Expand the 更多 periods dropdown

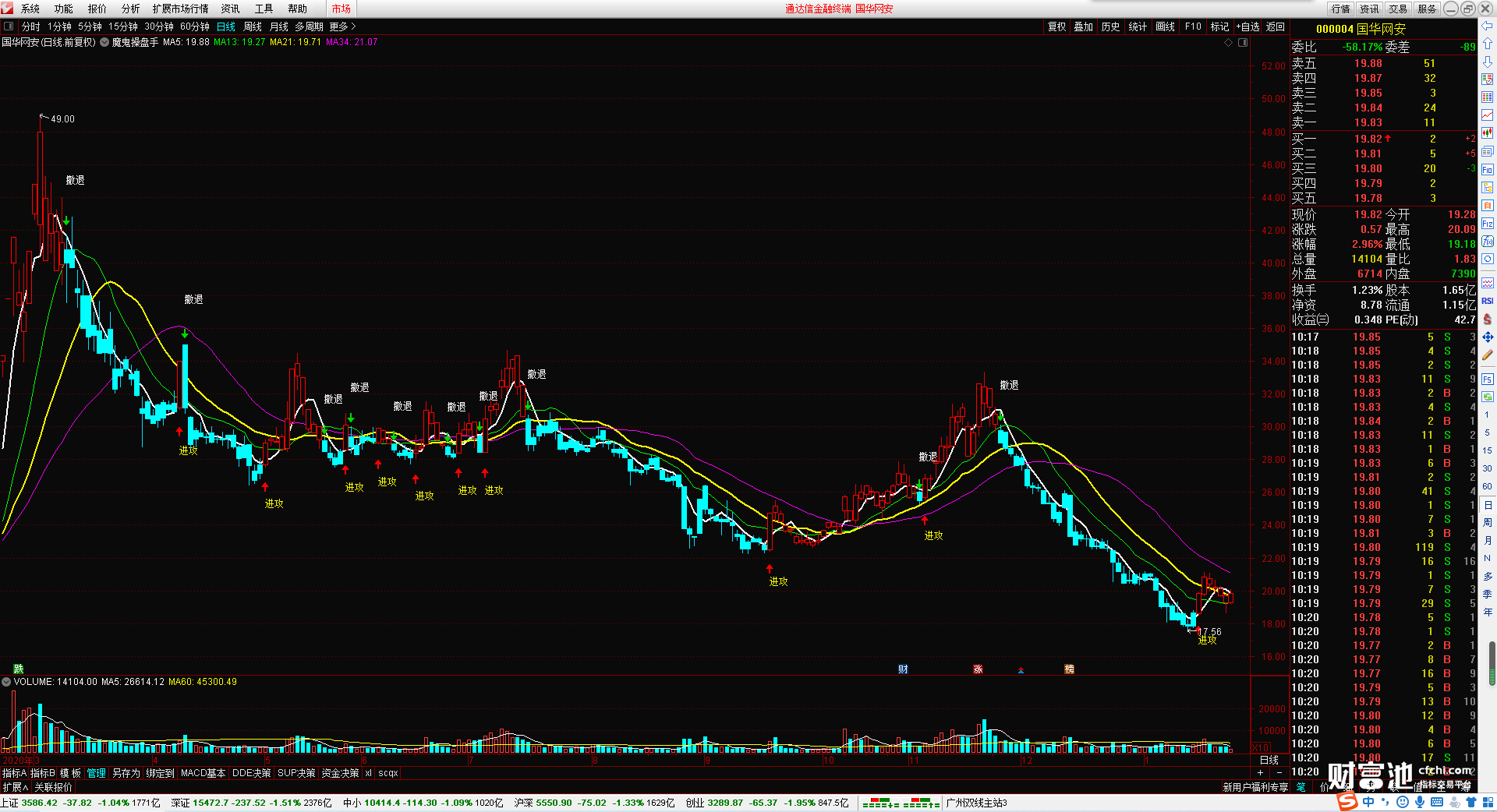[342, 26]
